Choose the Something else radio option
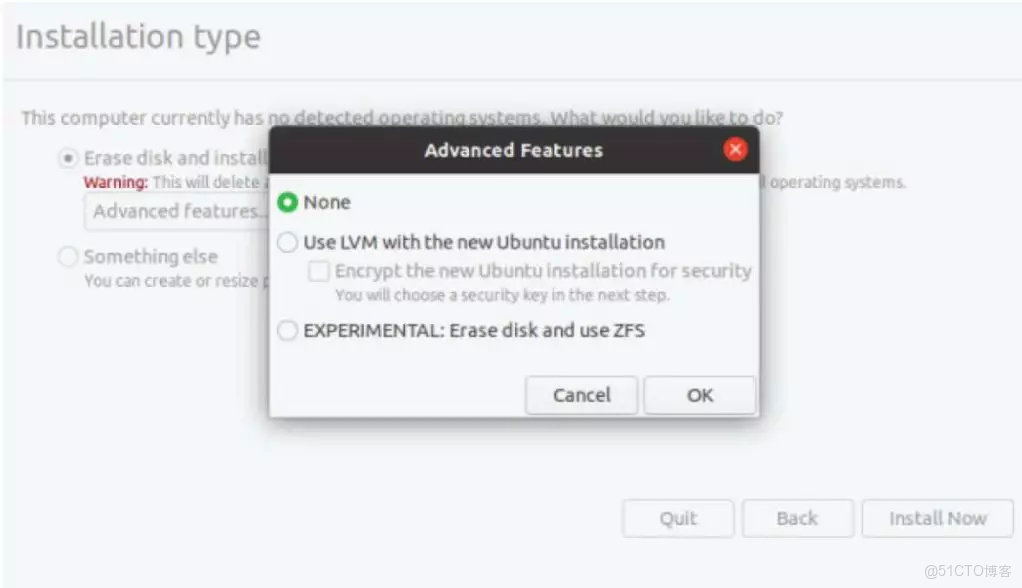1022x588 pixels. point(68,257)
